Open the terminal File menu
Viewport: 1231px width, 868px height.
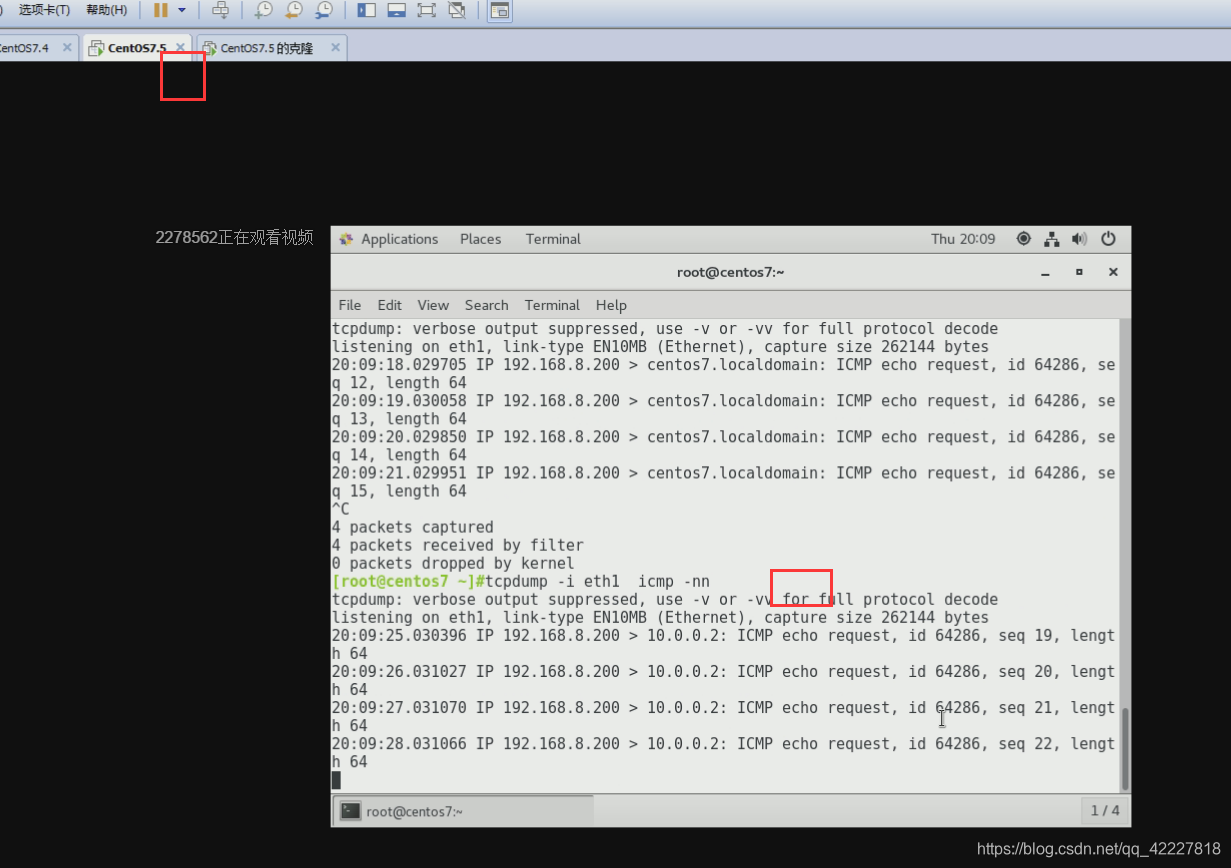(349, 305)
